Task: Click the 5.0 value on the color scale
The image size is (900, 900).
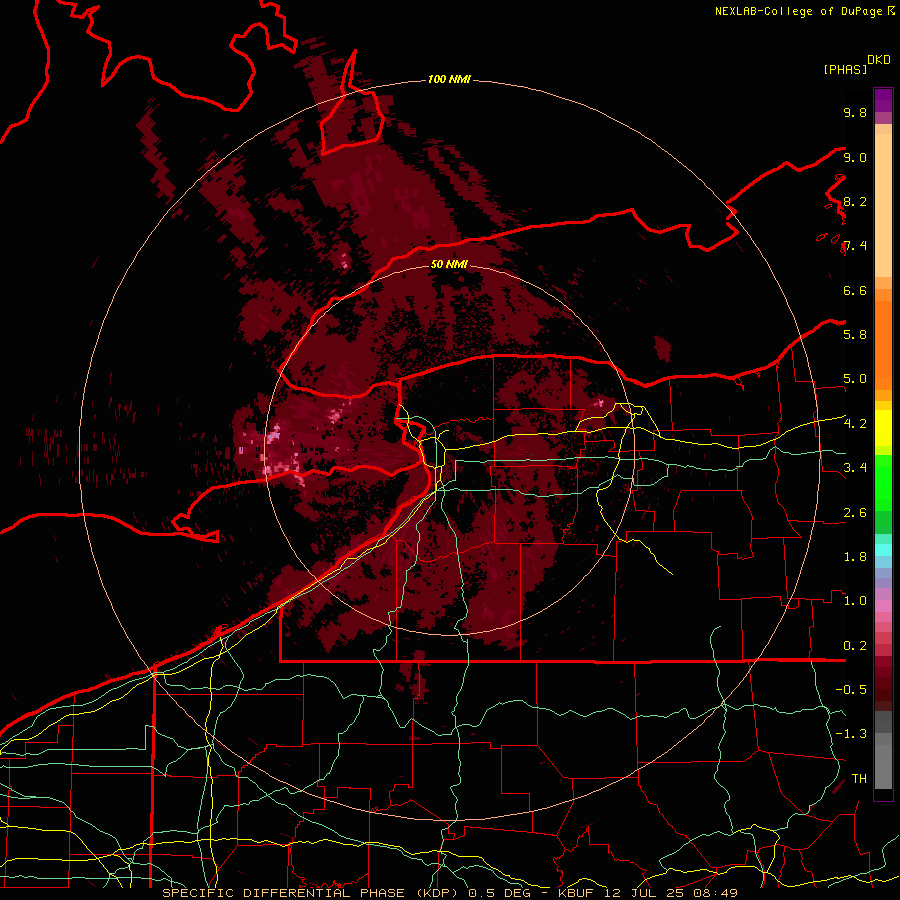Action: pyautogui.click(x=855, y=379)
